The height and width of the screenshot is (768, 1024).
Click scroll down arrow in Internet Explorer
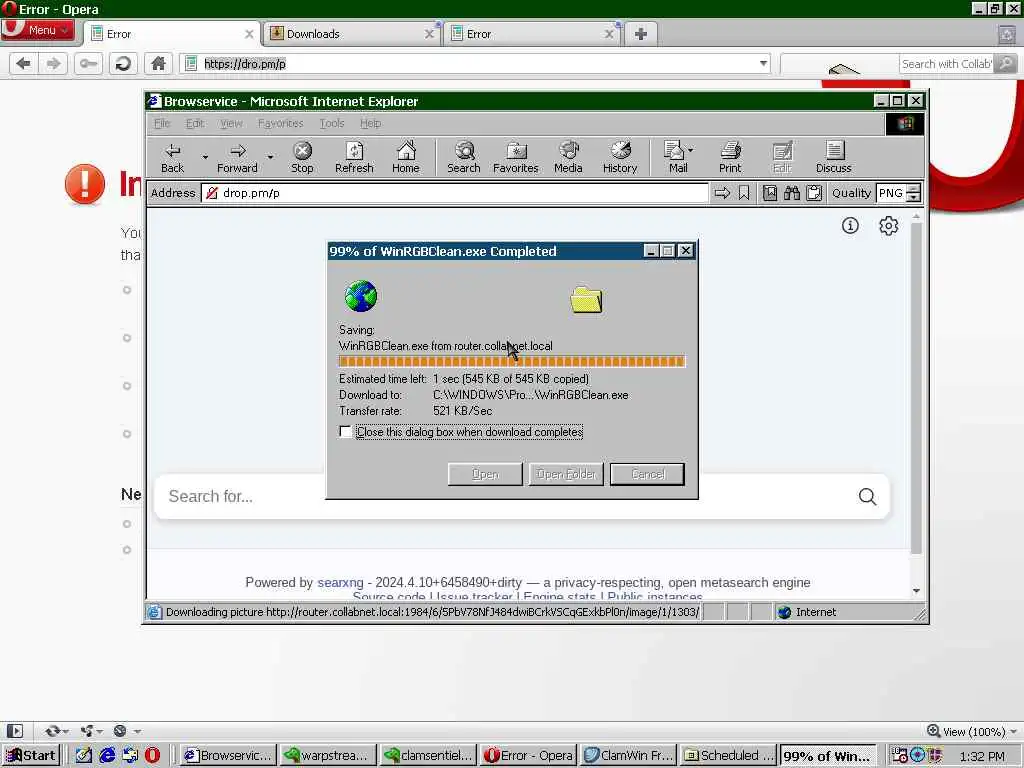click(916, 590)
